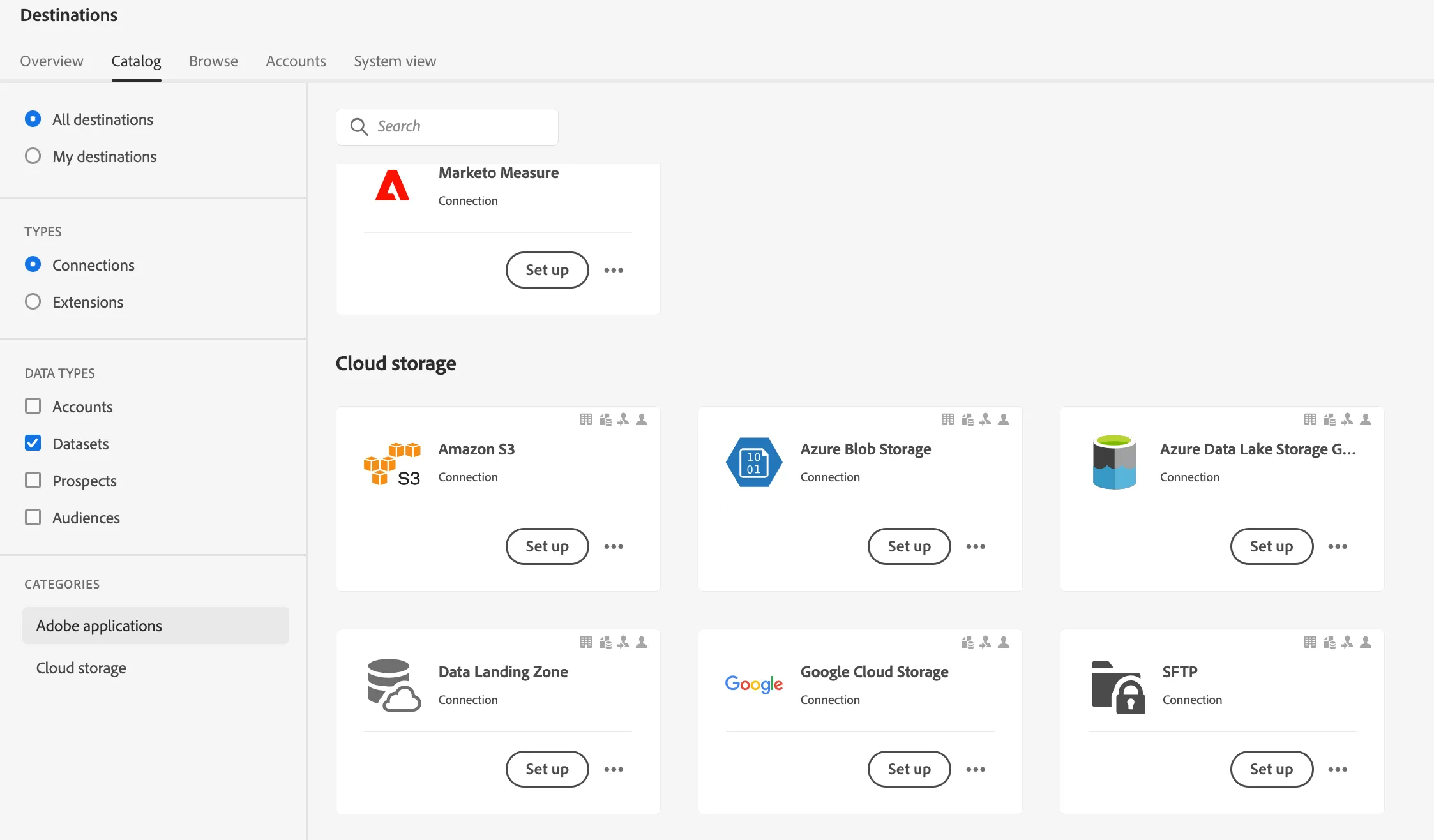Set up the Azure Blob Storage destination
1434x840 pixels.
click(x=909, y=546)
